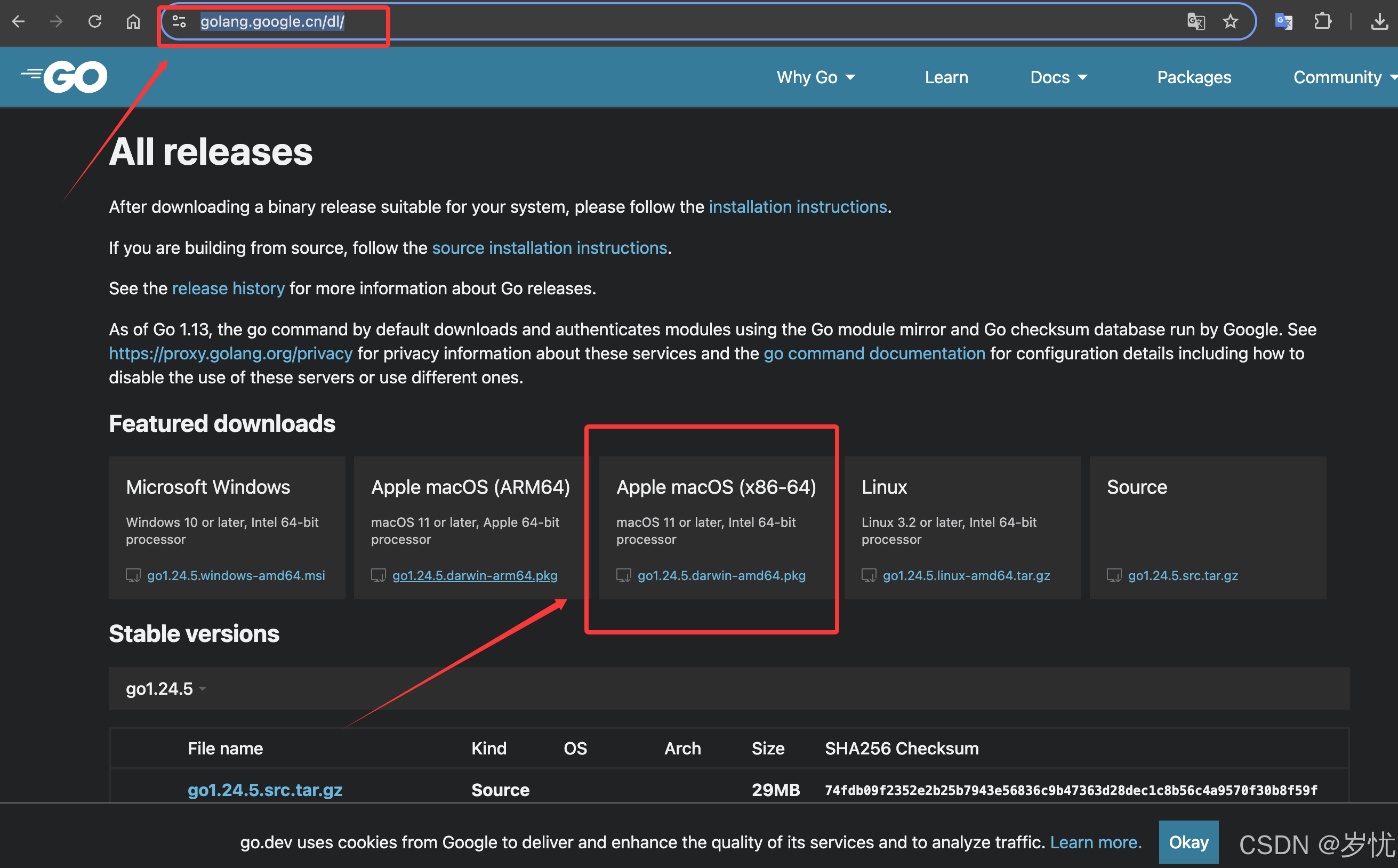Bookmark this page with the star icon

click(1231, 22)
